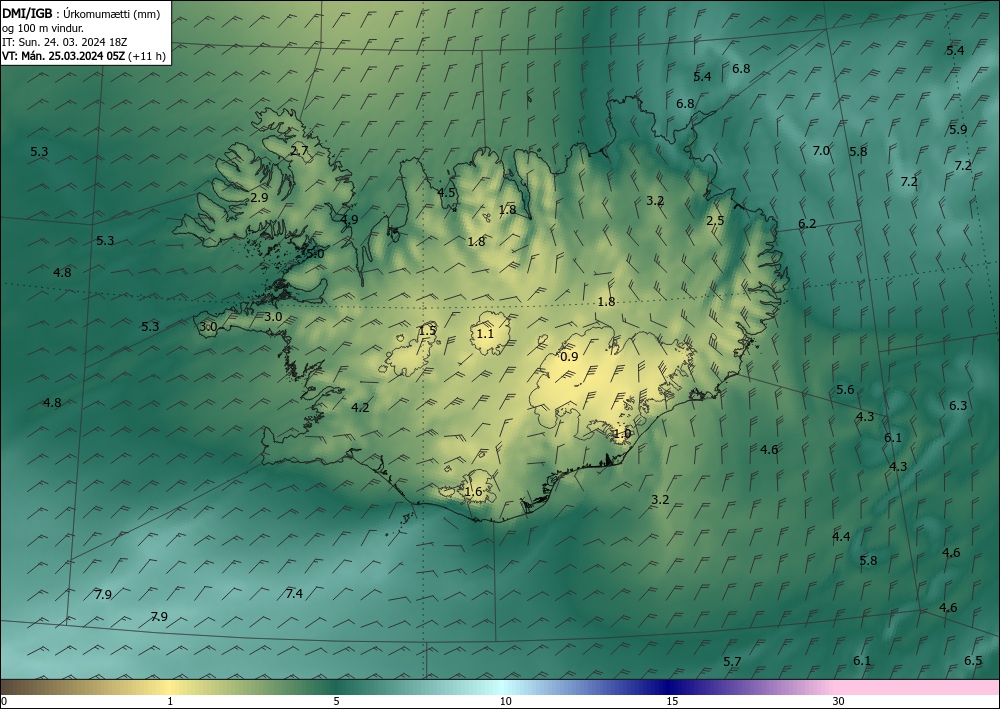This screenshot has width=1000, height=709.
Task: Select the 1.6 value on the southern glacier
Action: point(473,492)
